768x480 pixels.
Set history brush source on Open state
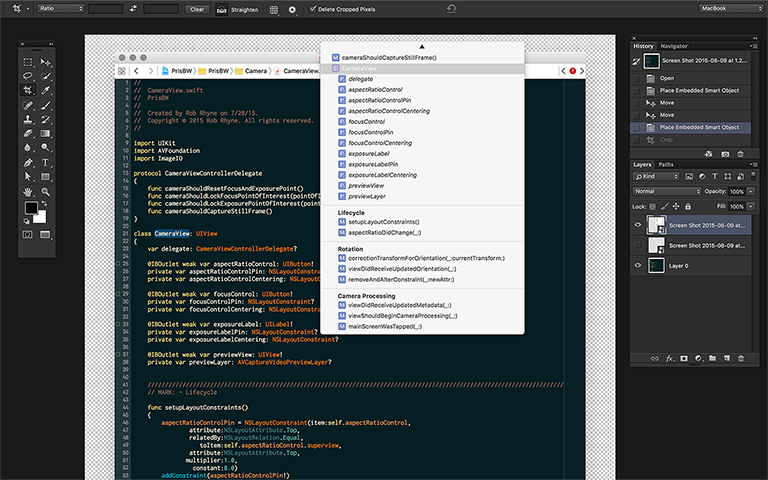click(636, 78)
